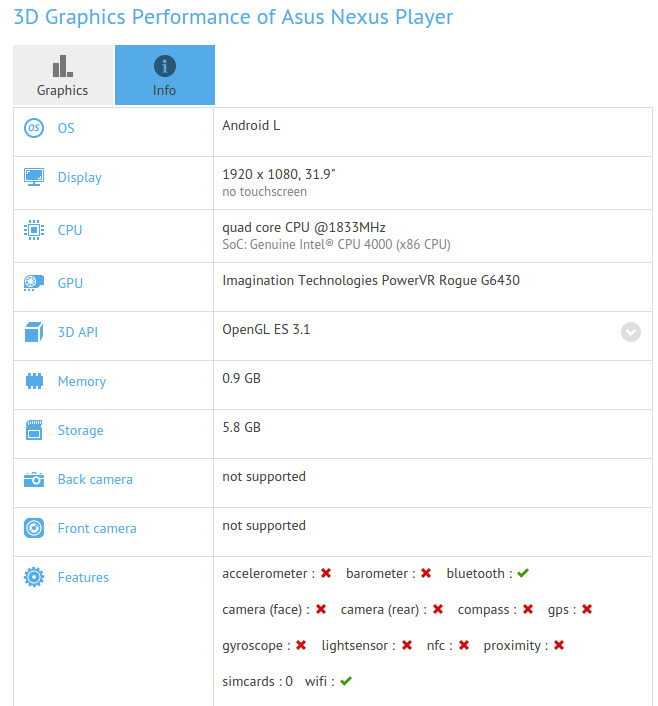Expand the OpenGL ES 3.1 details arrow
Viewport: 658px width, 706px height.
pyautogui.click(x=630, y=332)
